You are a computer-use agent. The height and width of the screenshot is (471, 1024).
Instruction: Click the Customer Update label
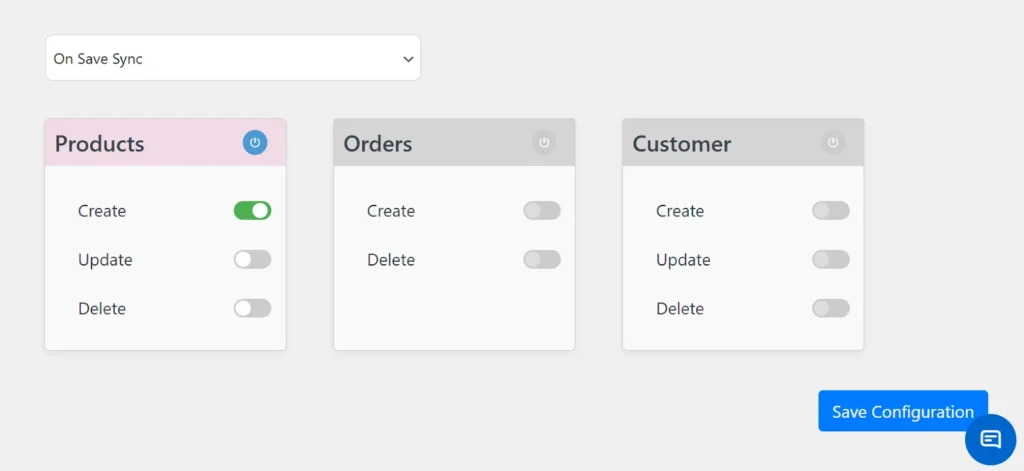[x=683, y=260]
